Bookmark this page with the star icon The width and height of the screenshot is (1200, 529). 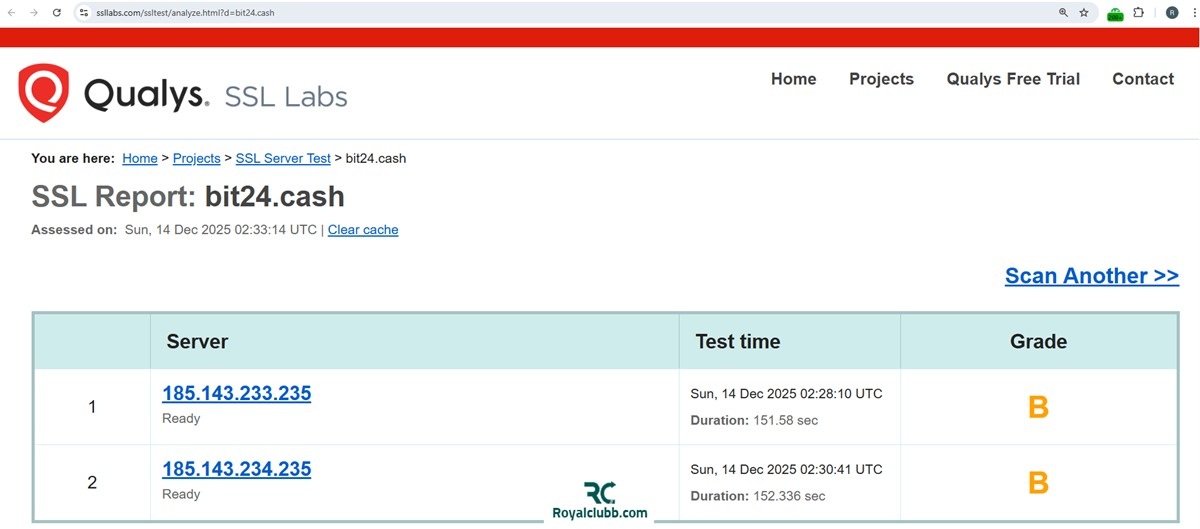coord(1084,13)
